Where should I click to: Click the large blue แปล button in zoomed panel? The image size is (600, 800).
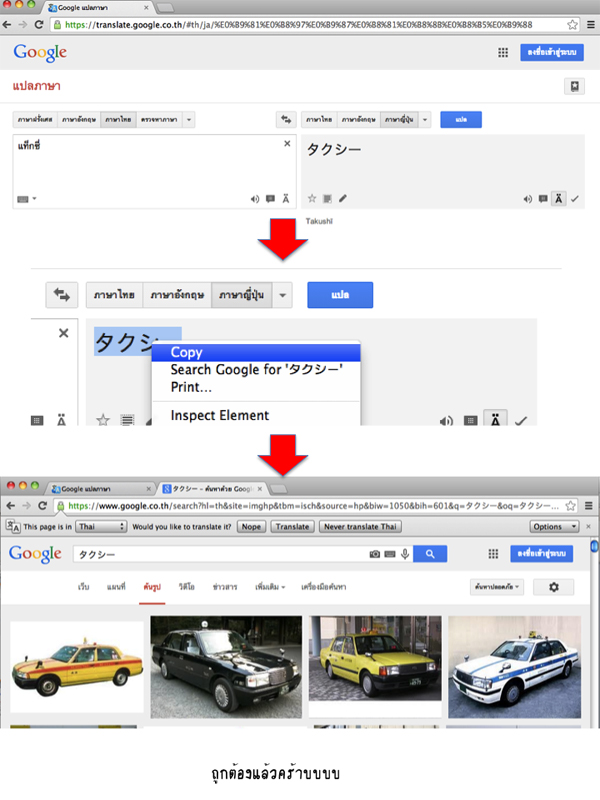[x=340, y=295]
